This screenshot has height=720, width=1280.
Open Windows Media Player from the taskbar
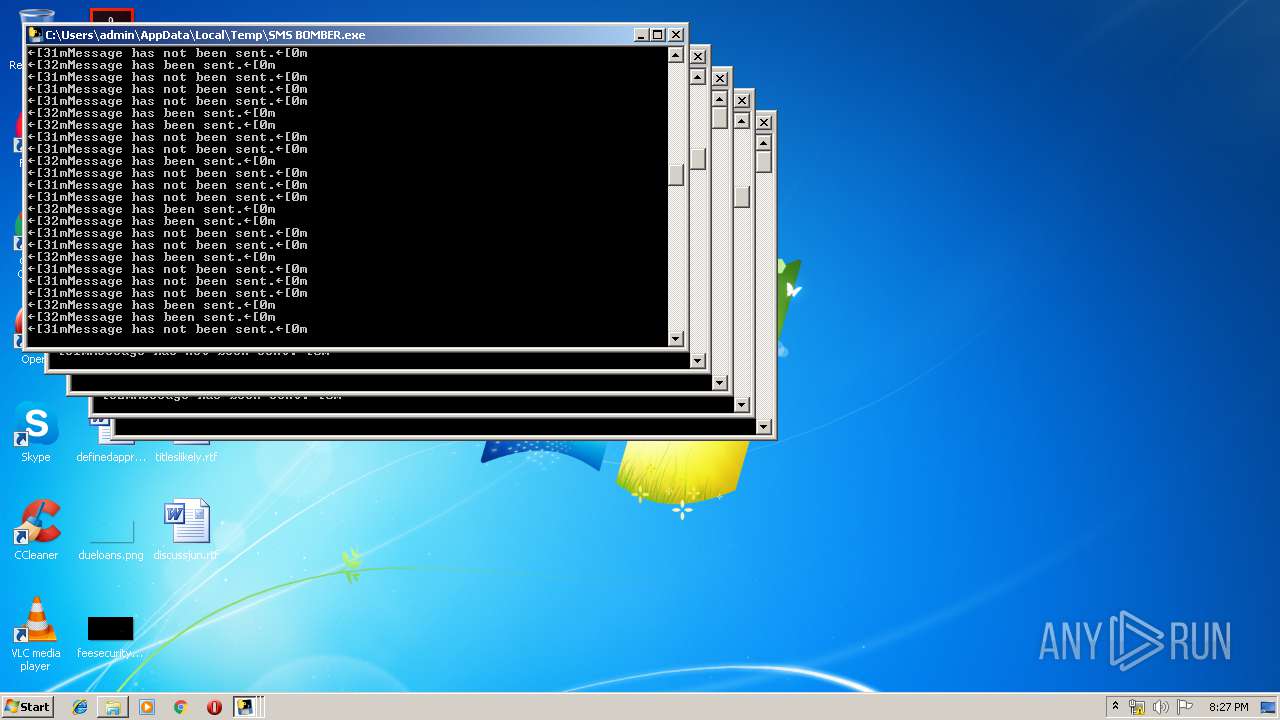147,707
